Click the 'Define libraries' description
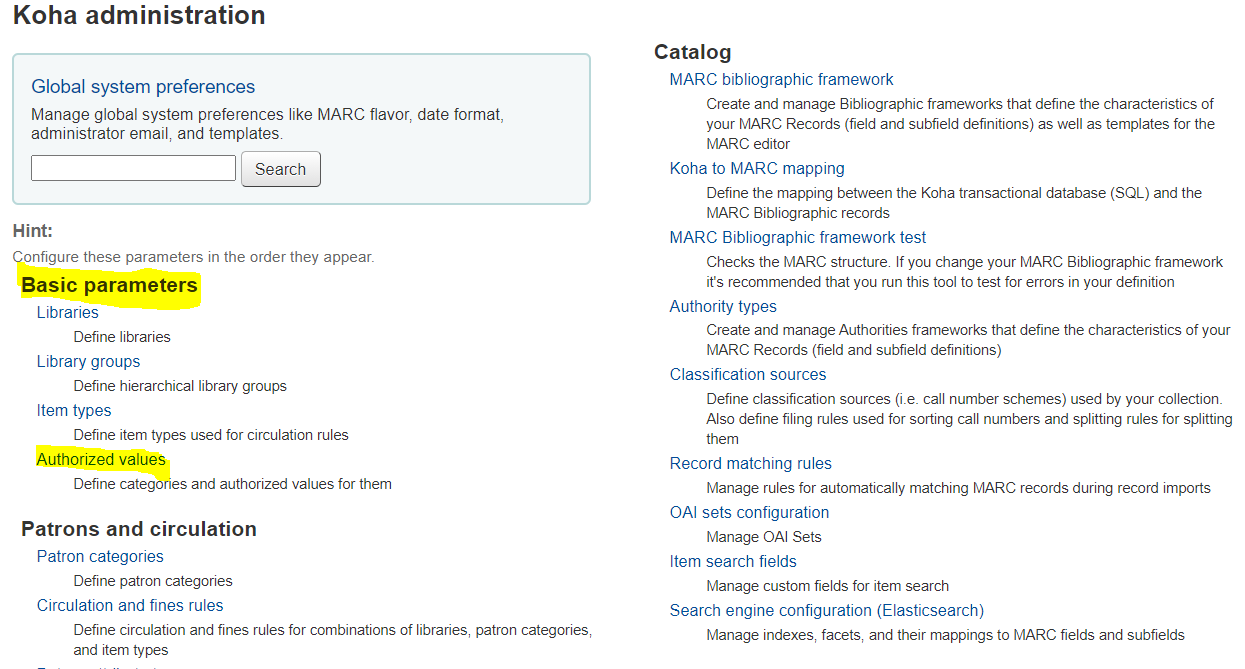 (122, 337)
